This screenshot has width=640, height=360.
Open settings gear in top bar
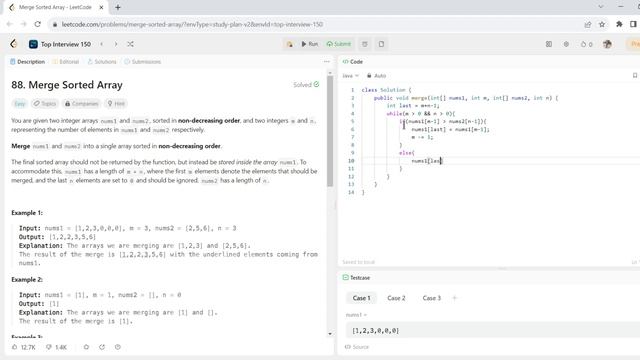pos(566,44)
